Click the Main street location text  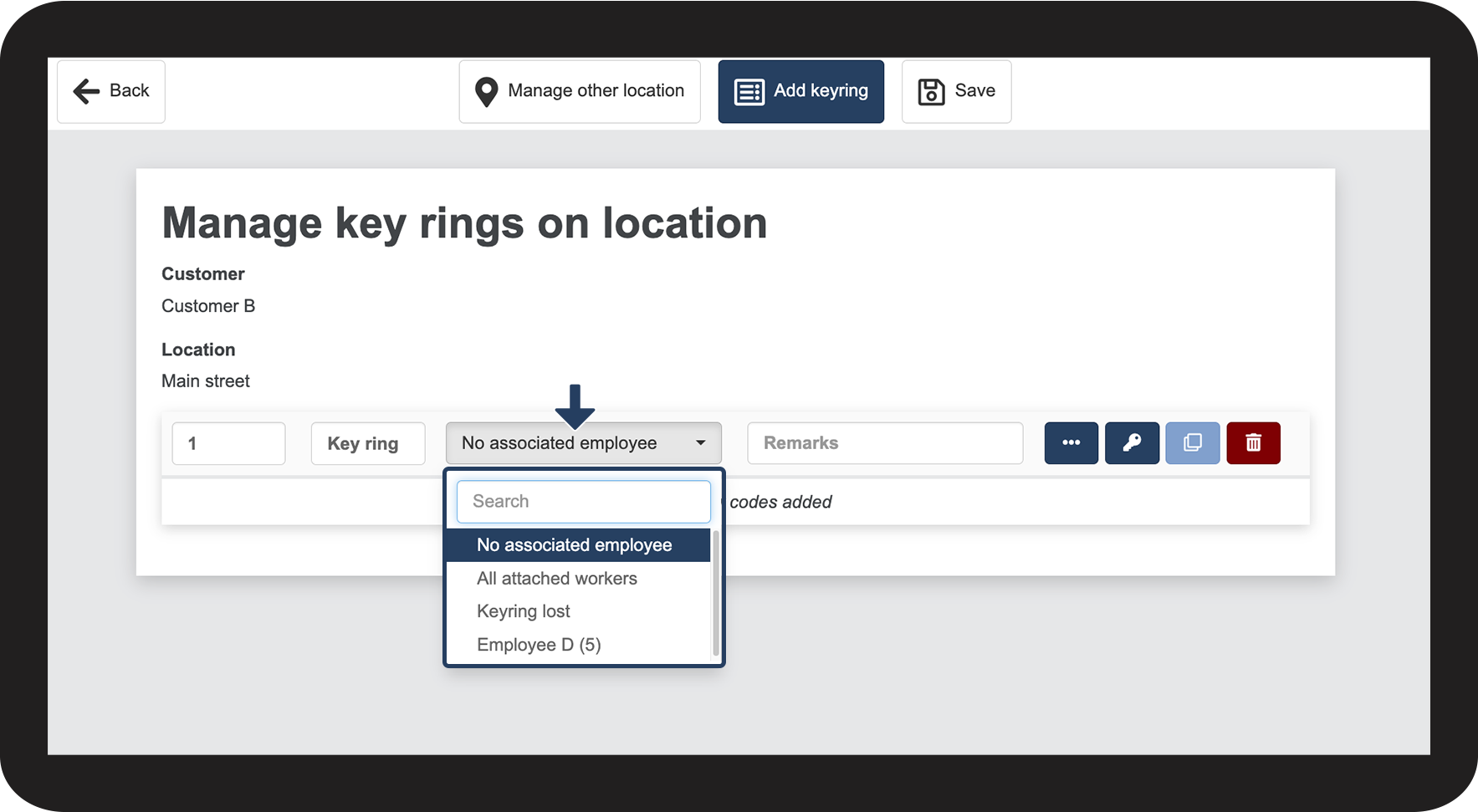pos(206,381)
